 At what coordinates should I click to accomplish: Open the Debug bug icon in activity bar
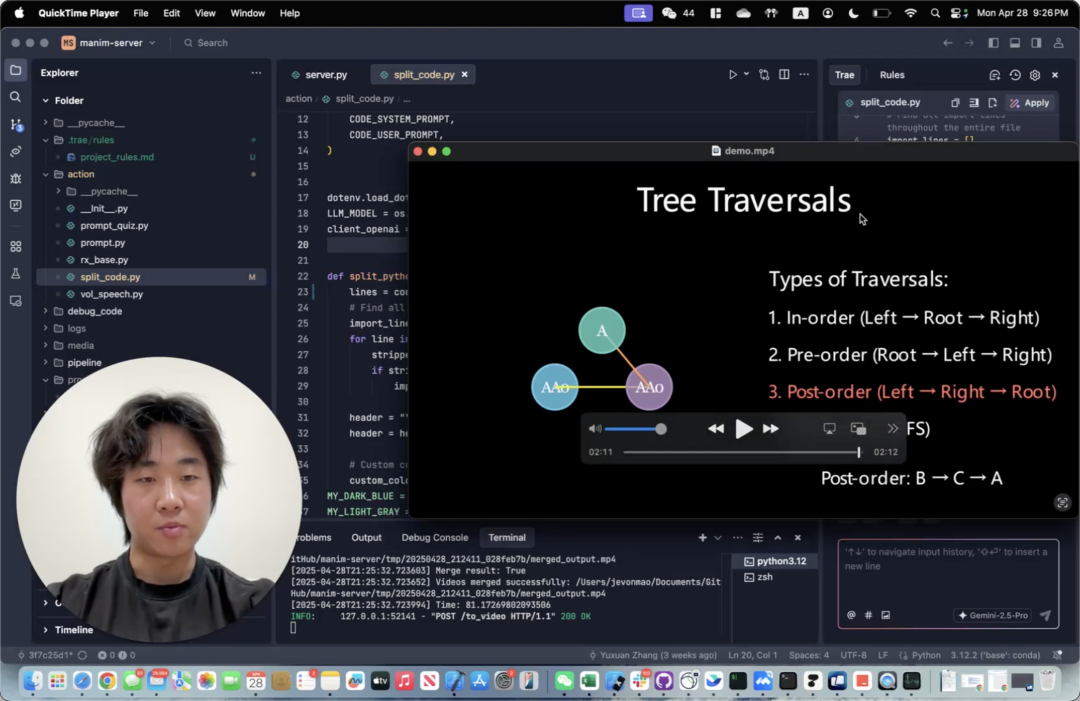coord(15,178)
